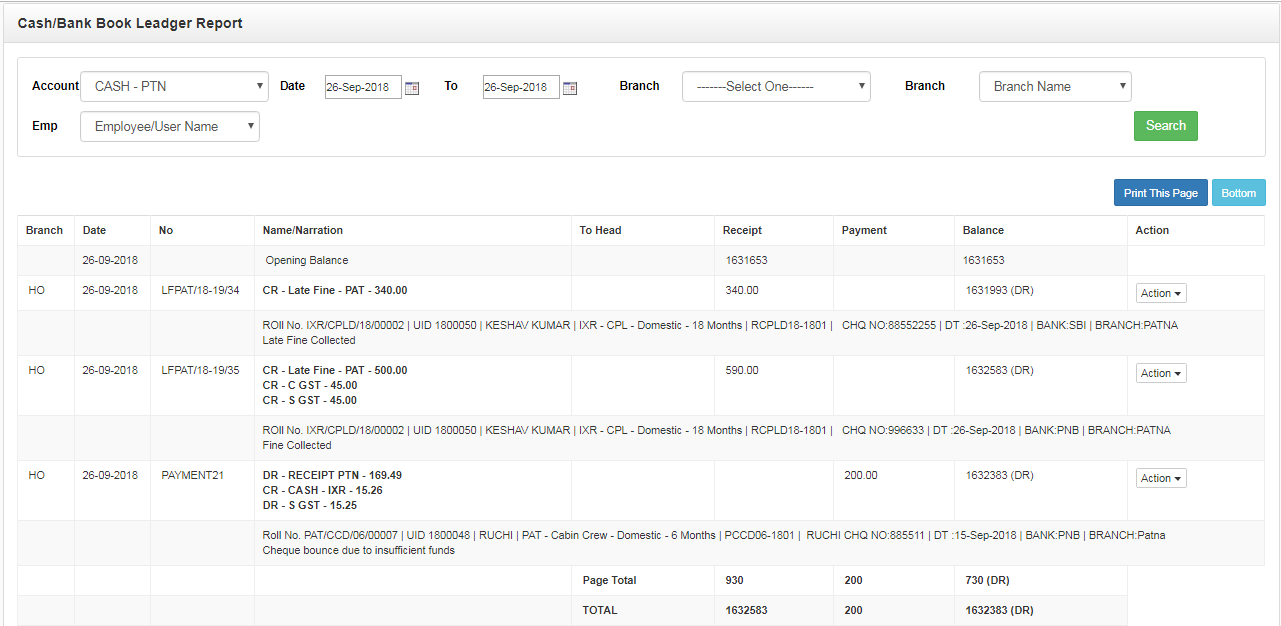This screenshot has width=1281, height=626.
Task: Click the Cash/Bank Book Leadger Report title
Action: (130, 23)
